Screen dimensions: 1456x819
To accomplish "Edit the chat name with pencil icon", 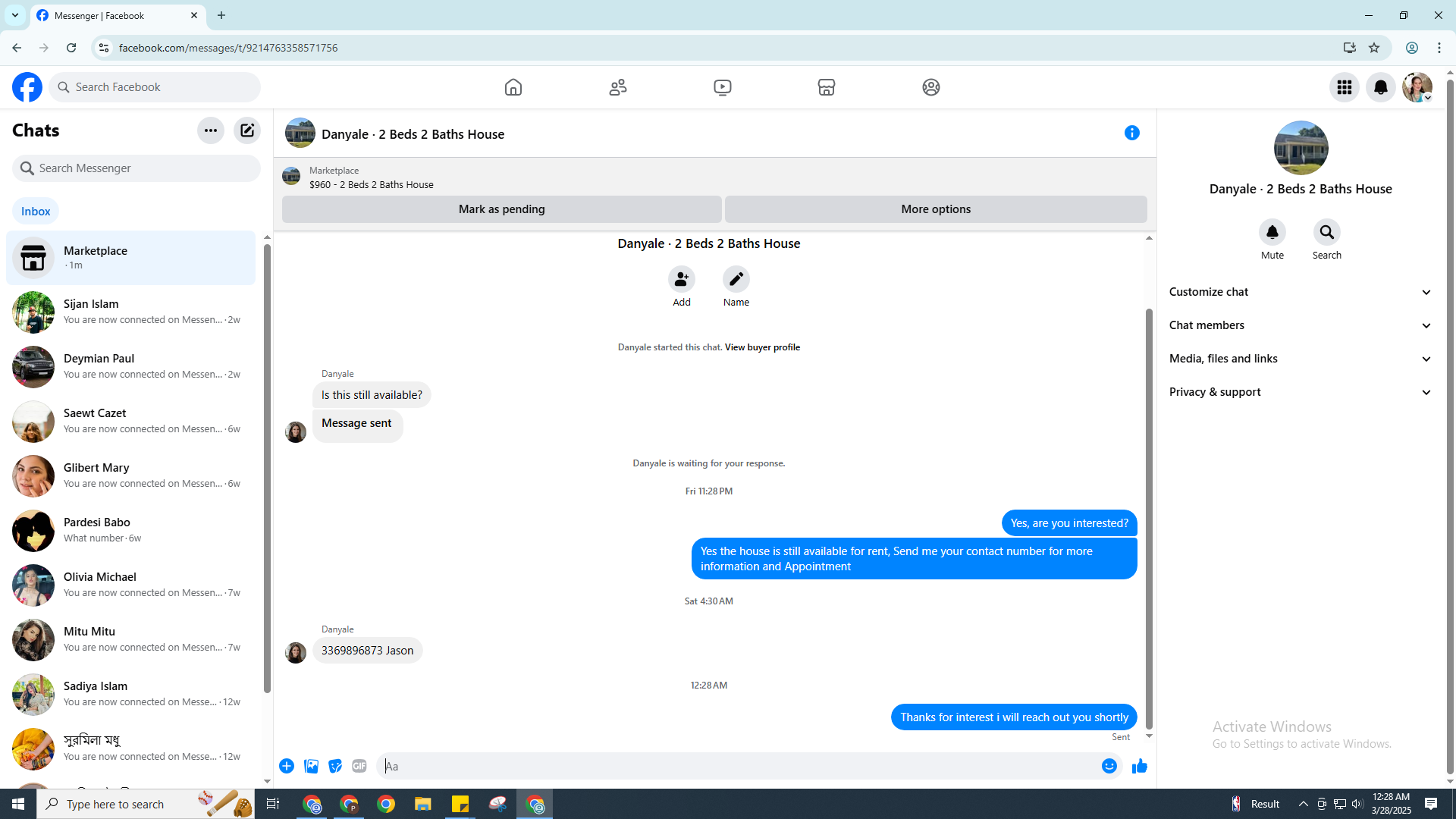I will pyautogui.click(x=736, y=279).
